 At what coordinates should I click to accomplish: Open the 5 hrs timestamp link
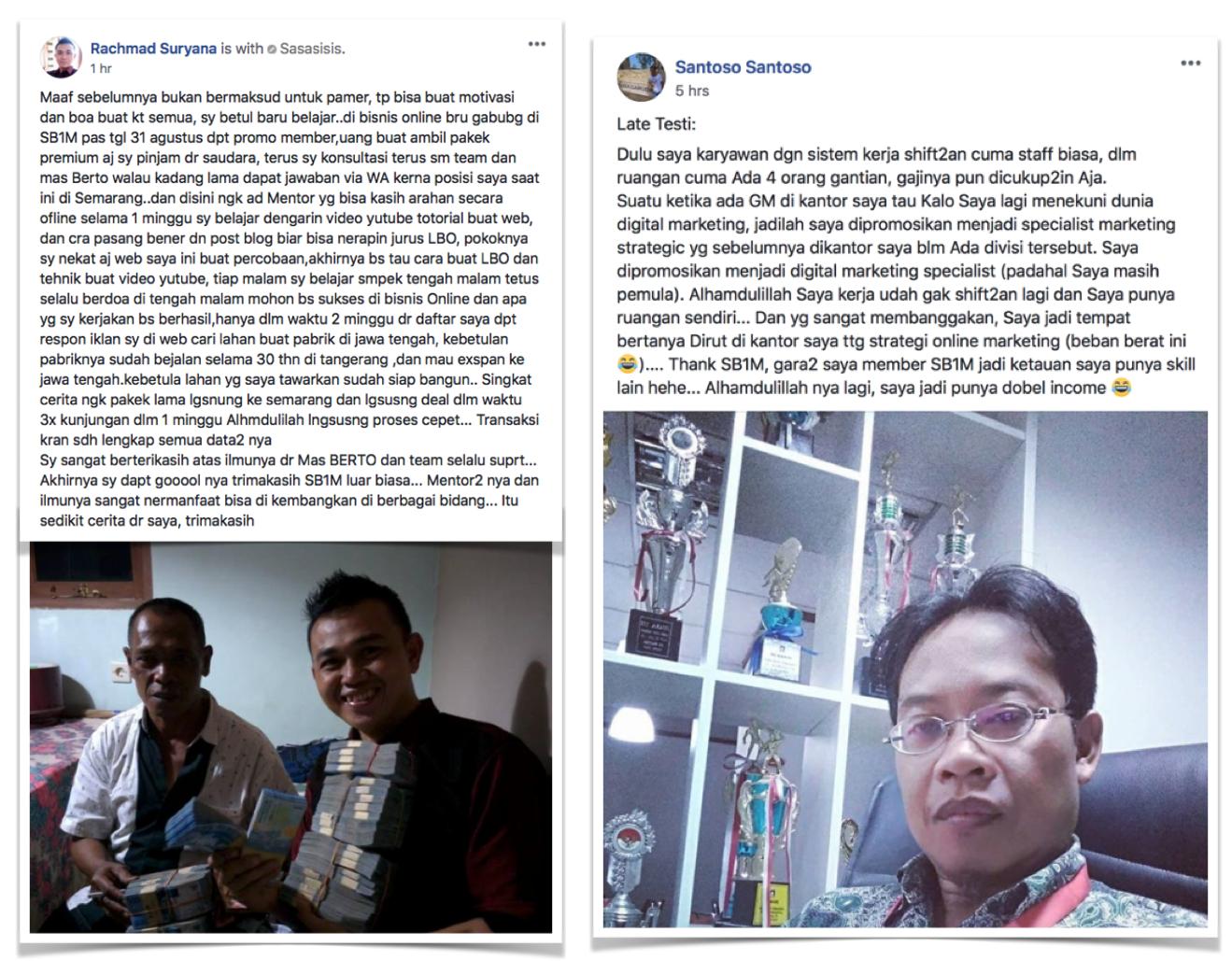click(692, 91)
